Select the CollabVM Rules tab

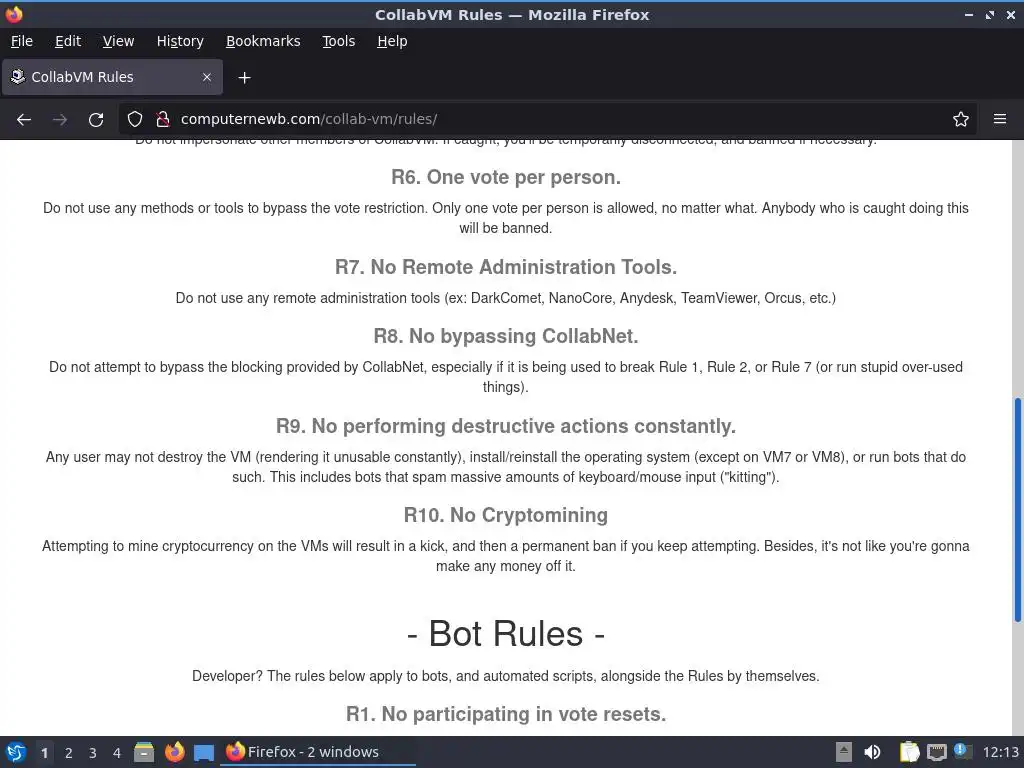point(112,77)
